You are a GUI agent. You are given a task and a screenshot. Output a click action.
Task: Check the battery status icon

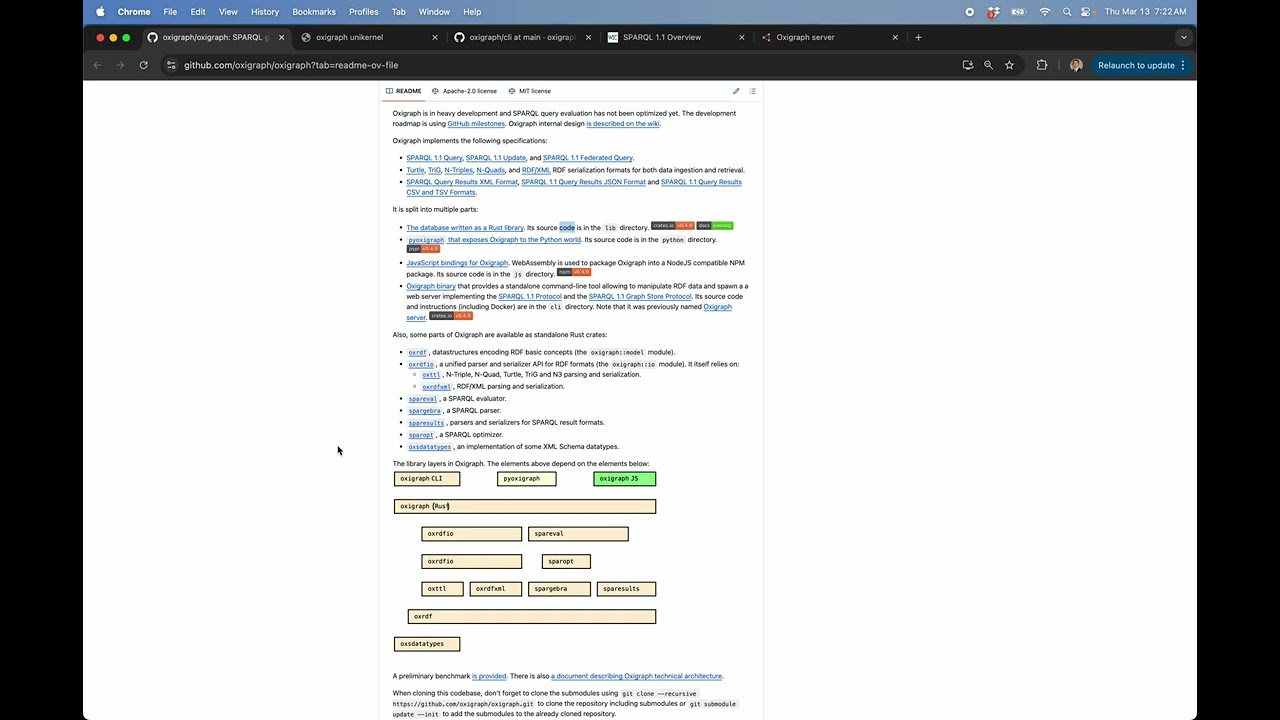1019,12
